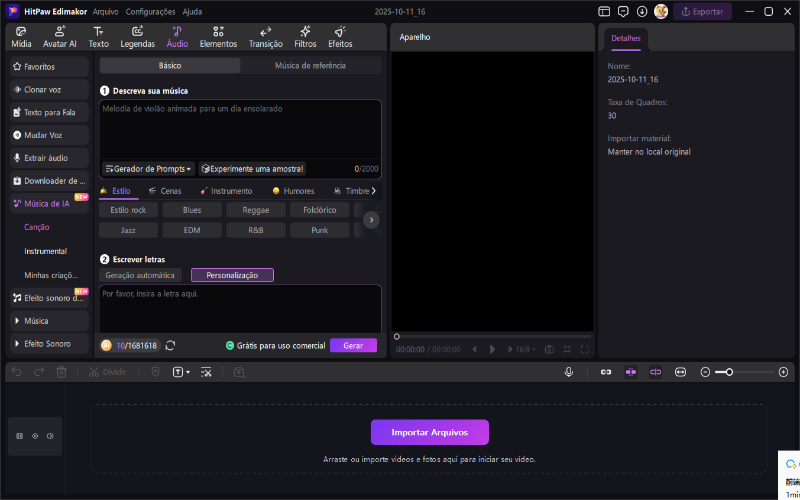Toggle track mute speaker icon

[x=50, y=436]
